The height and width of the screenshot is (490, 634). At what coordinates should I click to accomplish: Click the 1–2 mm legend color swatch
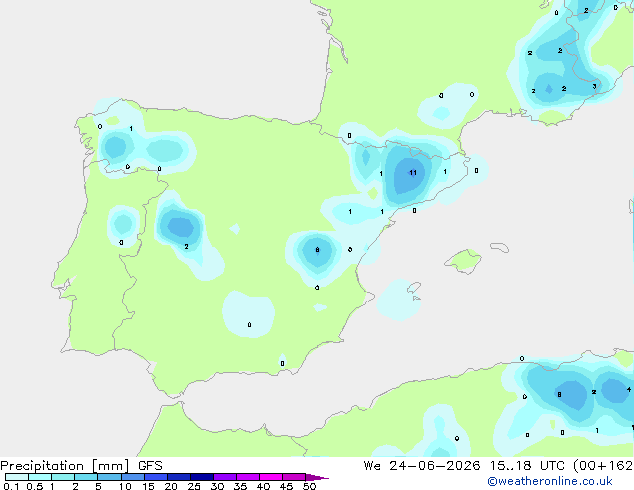coord(63,477)
